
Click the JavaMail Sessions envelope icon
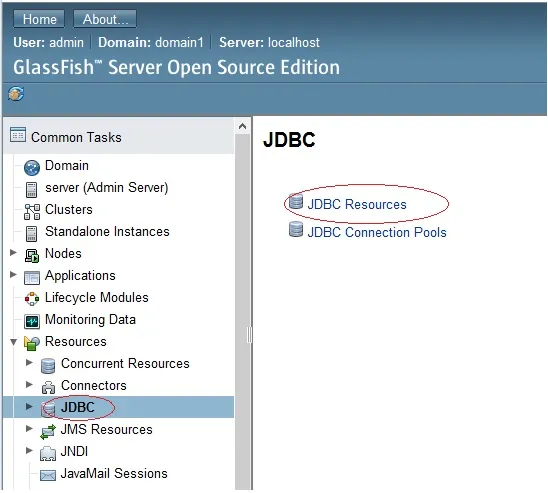coord(48,475)
